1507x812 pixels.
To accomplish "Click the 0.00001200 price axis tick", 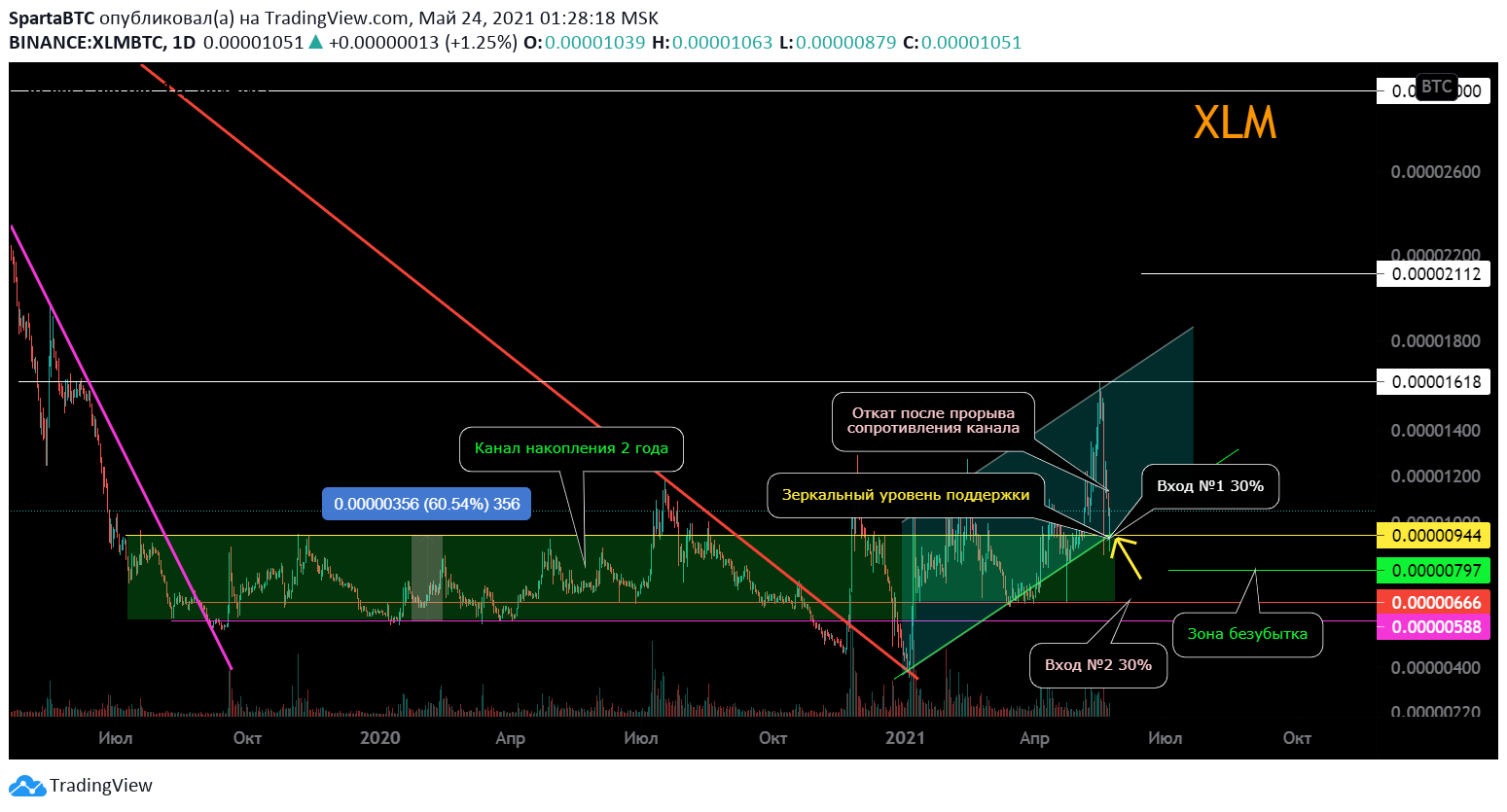I will pyautogui.click(x=1436, y=477).
